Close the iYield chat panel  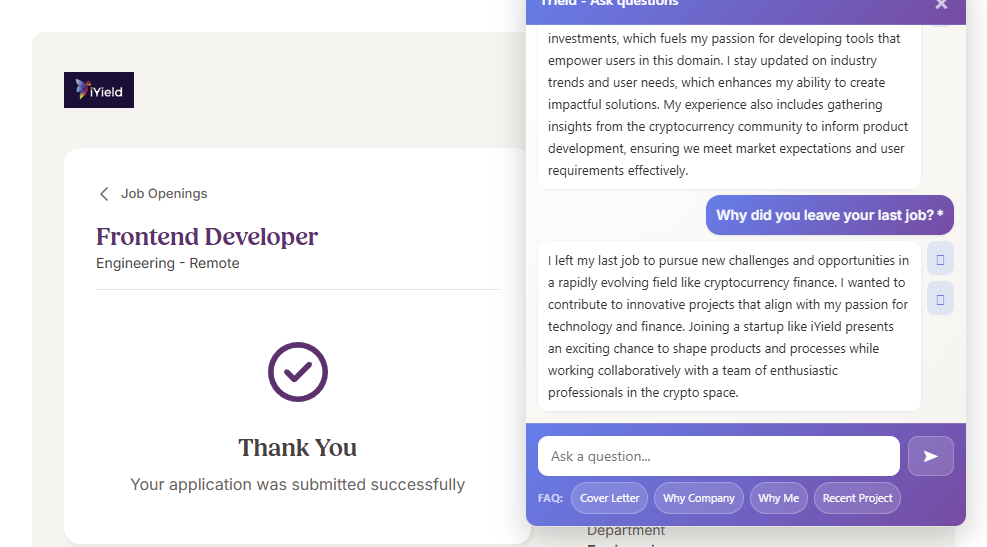pyautogui.click(x=941, y=5)
